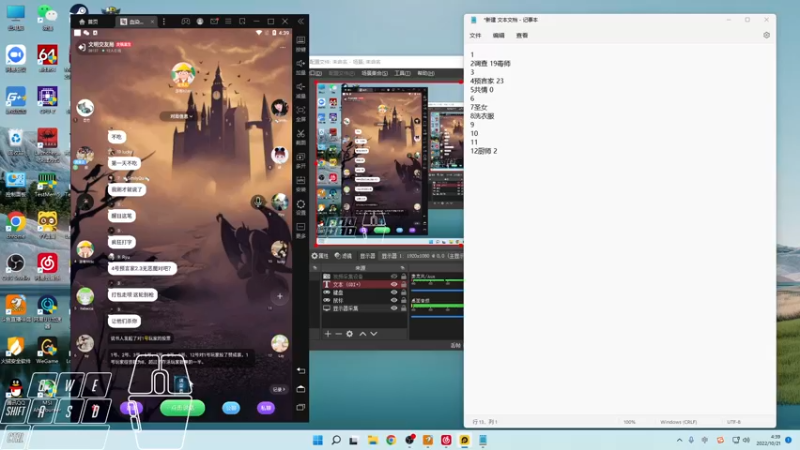Screen dimensions: 800x450
Task: Click the Android back arrow in emulator sidebar
Action: pos(301,370)
